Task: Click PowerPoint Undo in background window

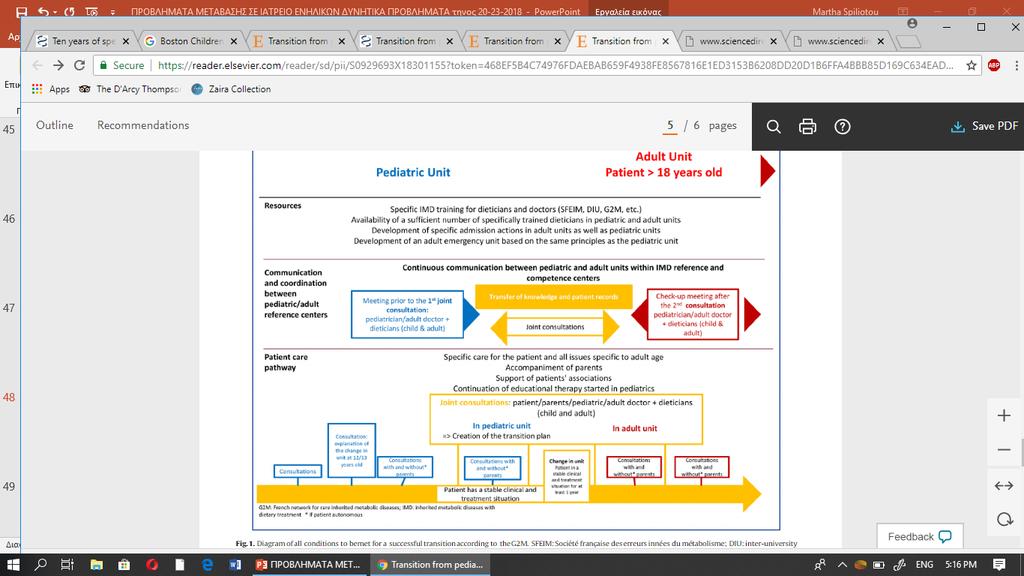Action: point(43,11)
